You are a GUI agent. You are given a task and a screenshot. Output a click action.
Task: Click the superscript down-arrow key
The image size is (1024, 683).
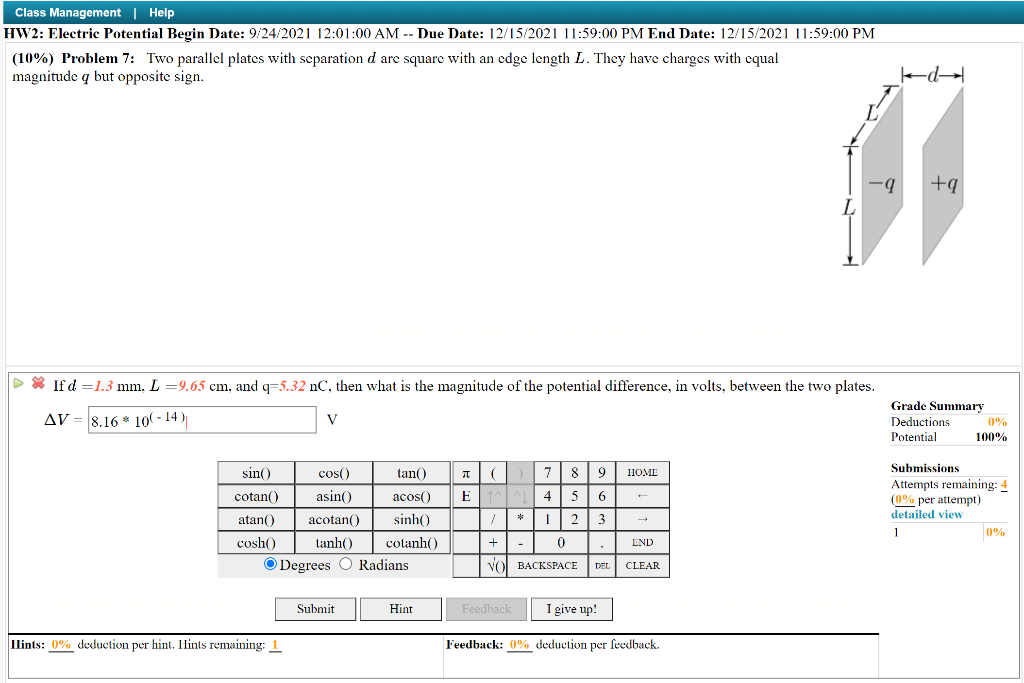coord(520,496)
